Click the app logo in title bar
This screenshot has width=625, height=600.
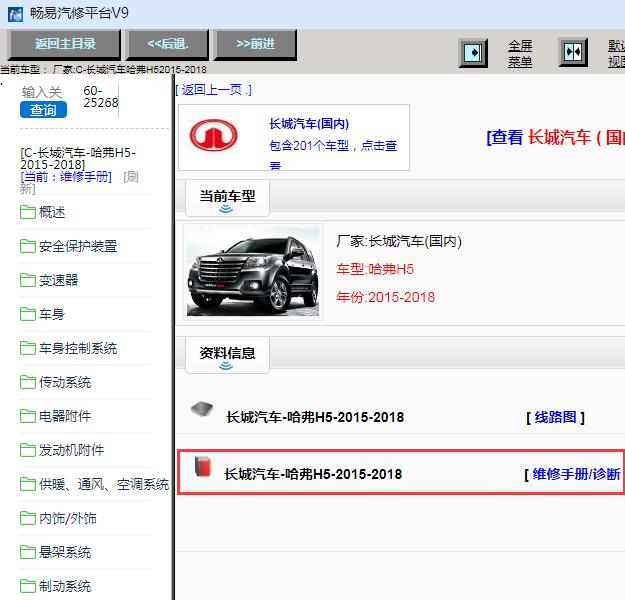point(15,14)
